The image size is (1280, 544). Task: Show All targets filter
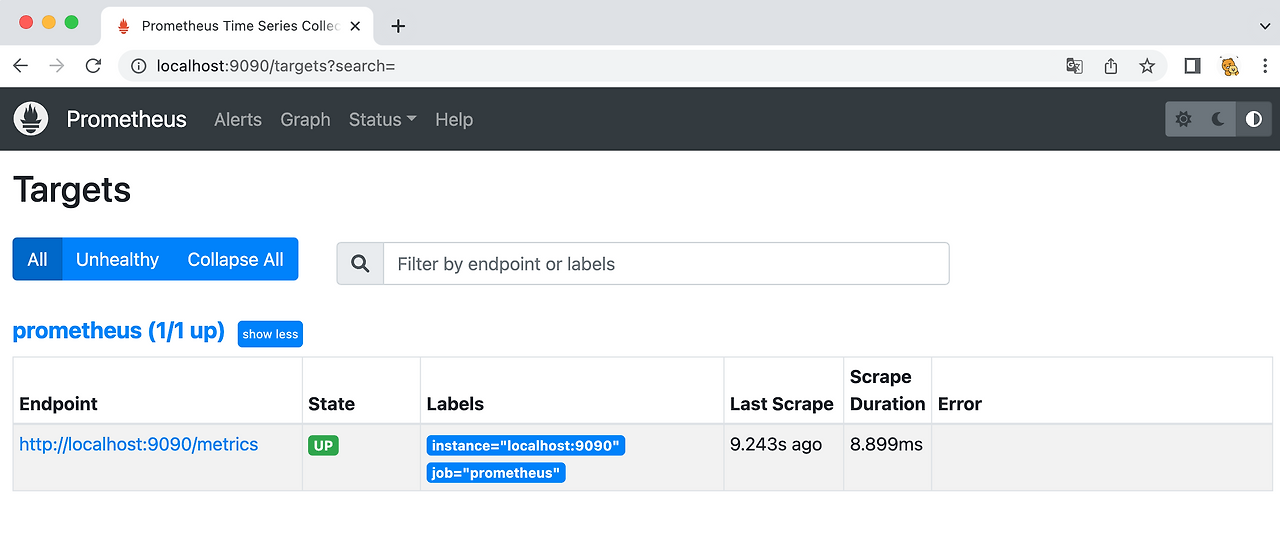(x=37, y=259)
